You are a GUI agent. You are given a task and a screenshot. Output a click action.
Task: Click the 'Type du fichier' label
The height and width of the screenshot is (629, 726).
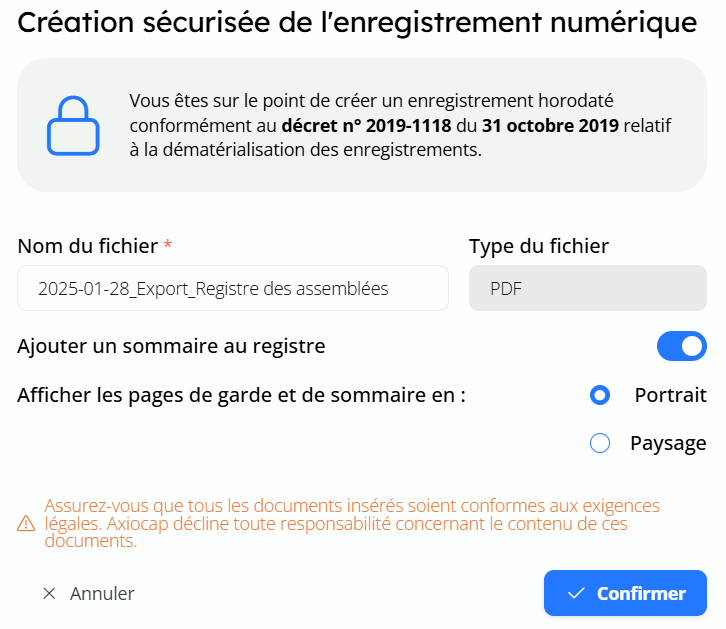tap(539, 246)
